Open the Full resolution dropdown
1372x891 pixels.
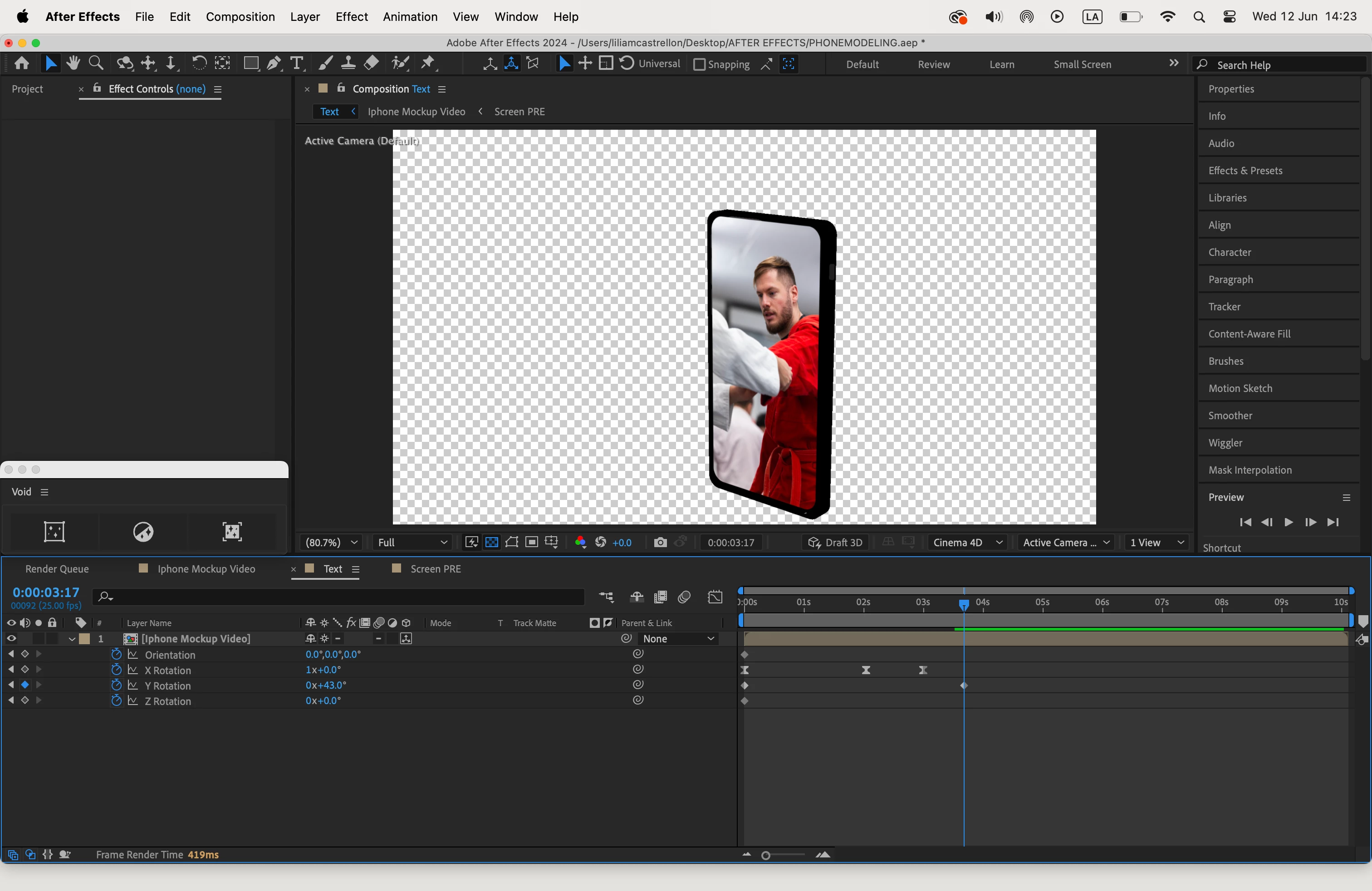(412, 542)
